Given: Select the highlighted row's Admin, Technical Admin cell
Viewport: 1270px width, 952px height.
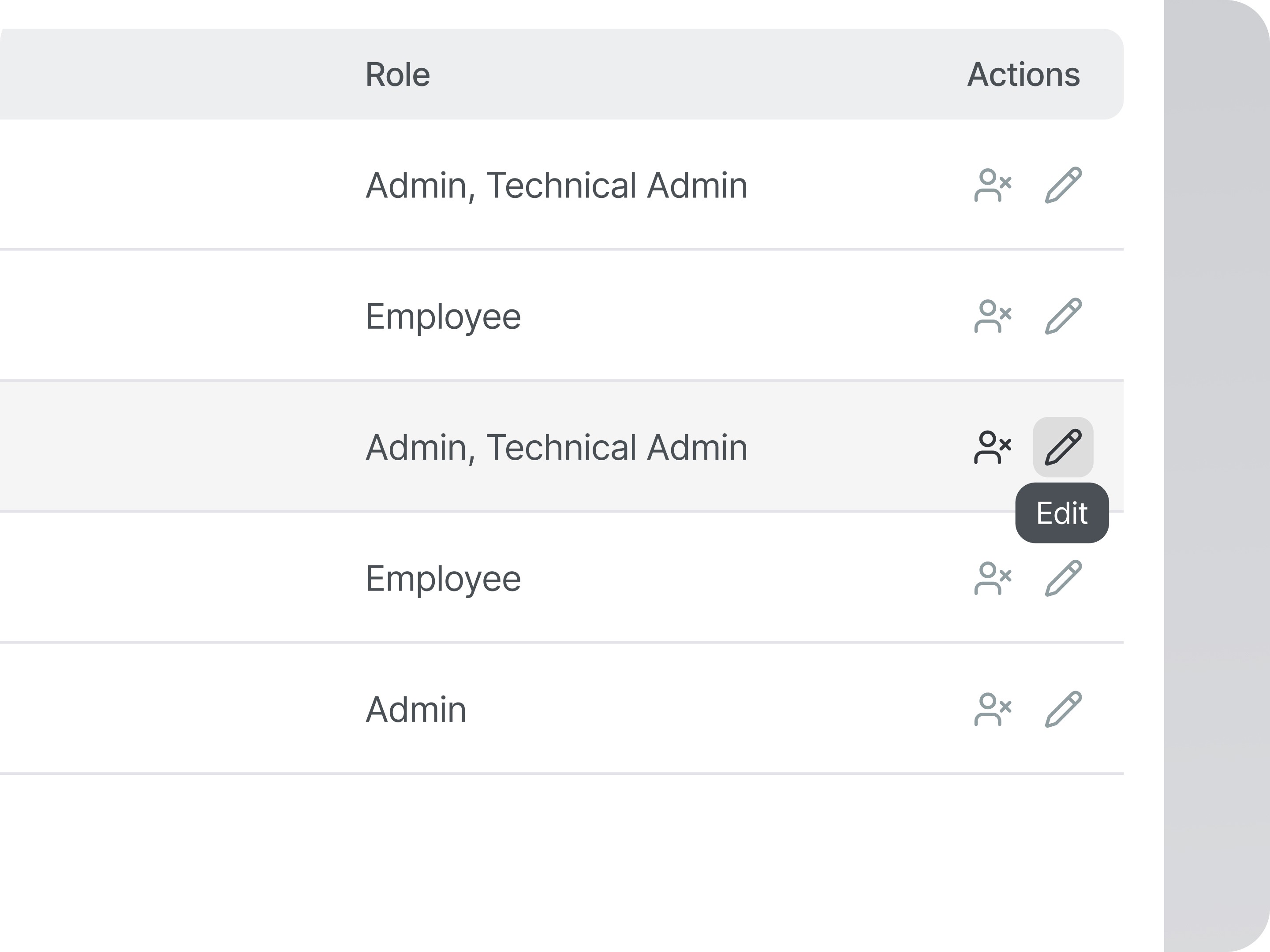Looking at the screenshot, I should tap(557, 447).
